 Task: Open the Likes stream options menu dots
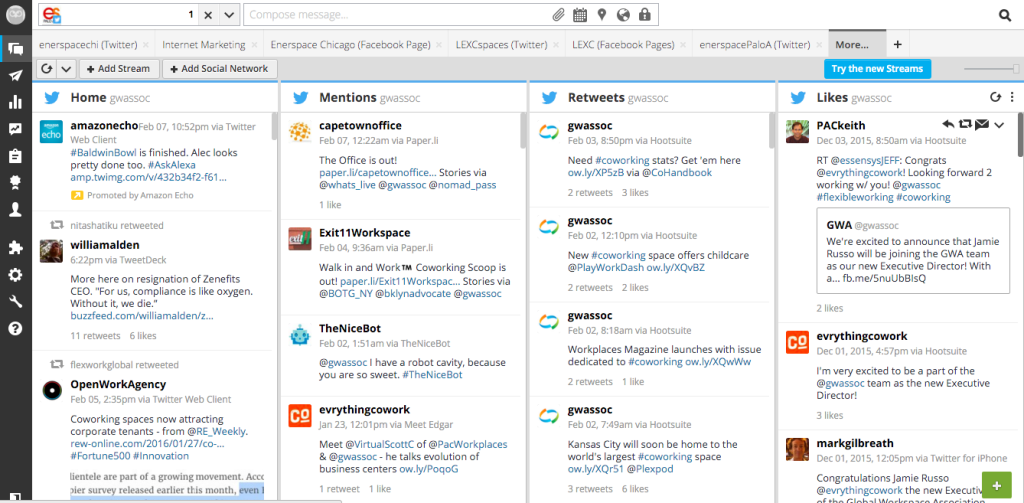coord(1012,97)
